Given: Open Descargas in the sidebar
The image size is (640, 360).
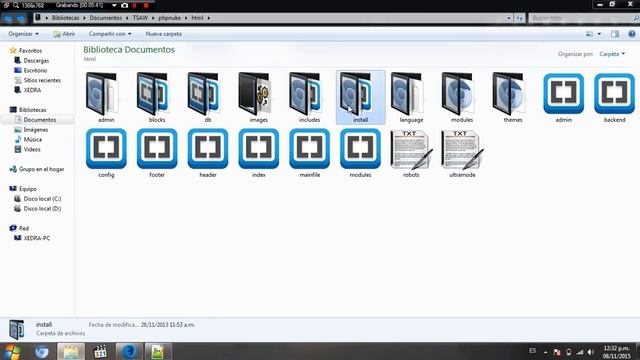Looking at the screenshot, I should [32, 60].
